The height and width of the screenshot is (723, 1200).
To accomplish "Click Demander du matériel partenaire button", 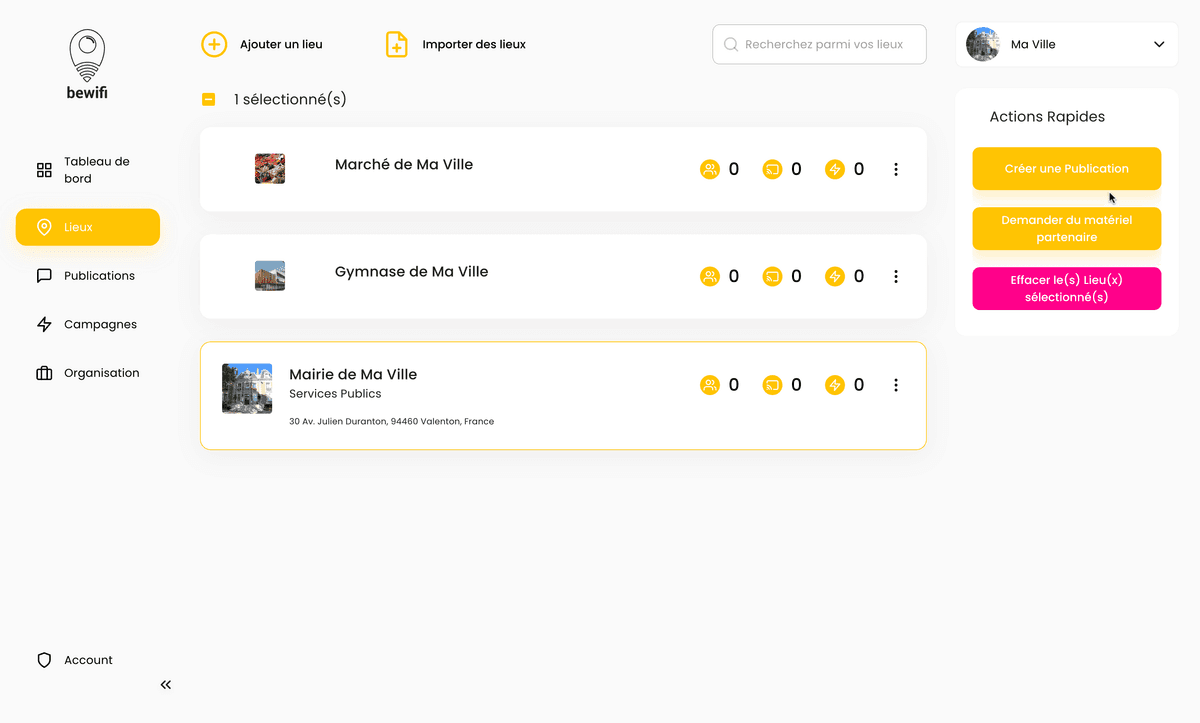I will [x=1066, y=229].
